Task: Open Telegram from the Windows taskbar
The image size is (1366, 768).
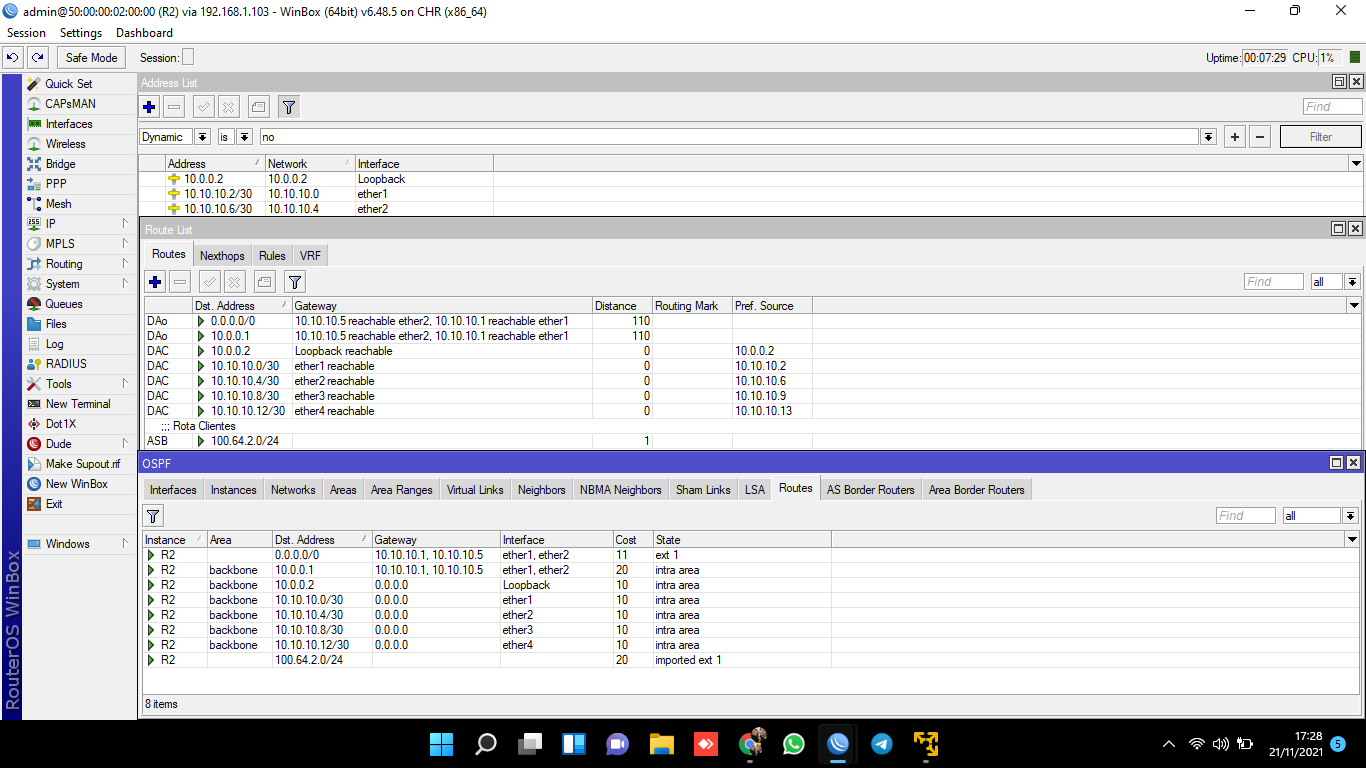Action: pyautogui.click(x=882, y=744)
